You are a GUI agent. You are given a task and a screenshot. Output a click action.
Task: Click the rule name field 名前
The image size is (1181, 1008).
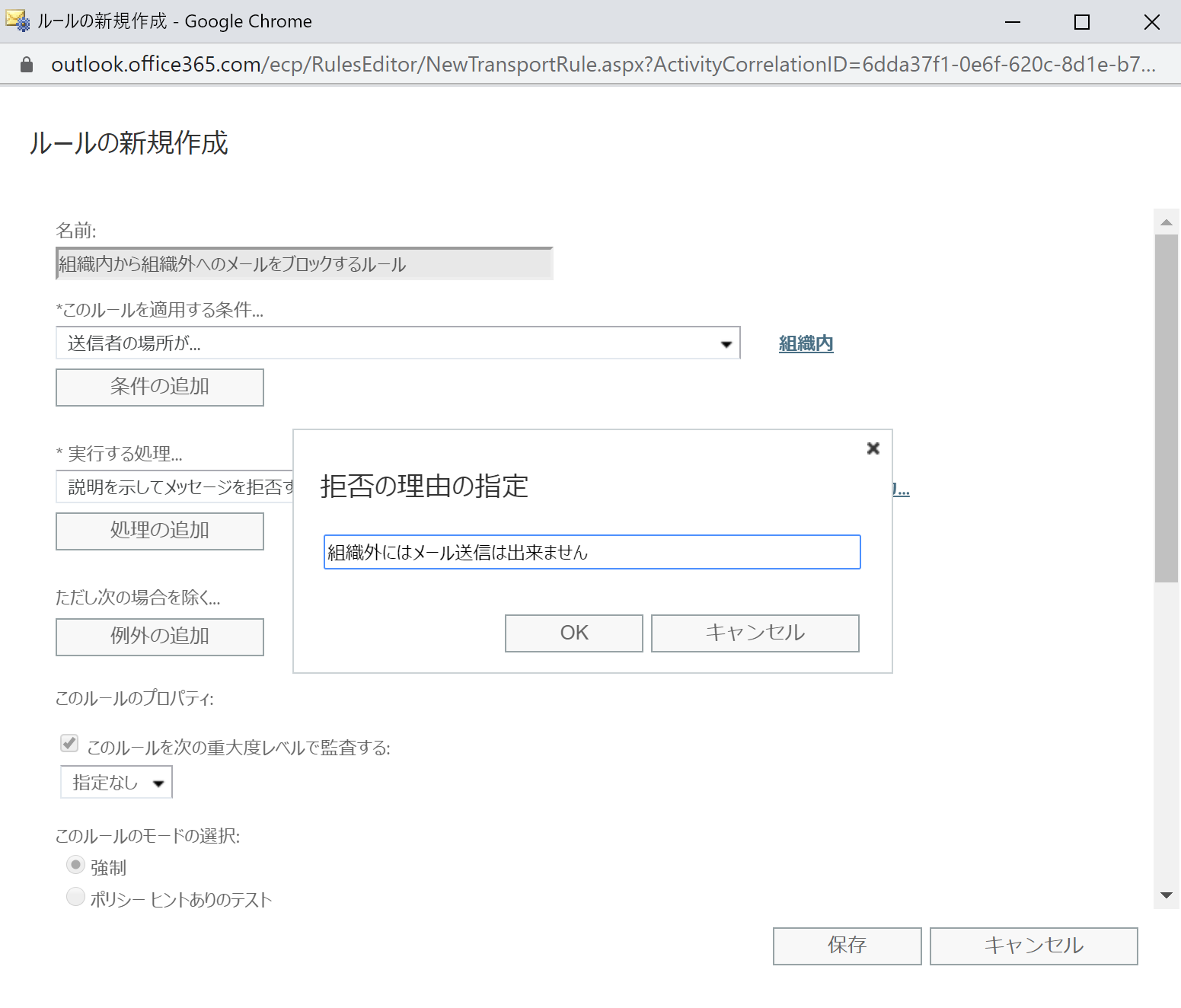tap(305, 263)
